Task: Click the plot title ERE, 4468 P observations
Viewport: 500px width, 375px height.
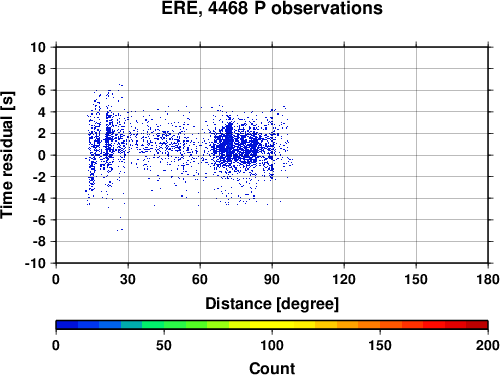Action: pyautogui.click(x=272, y=8)
